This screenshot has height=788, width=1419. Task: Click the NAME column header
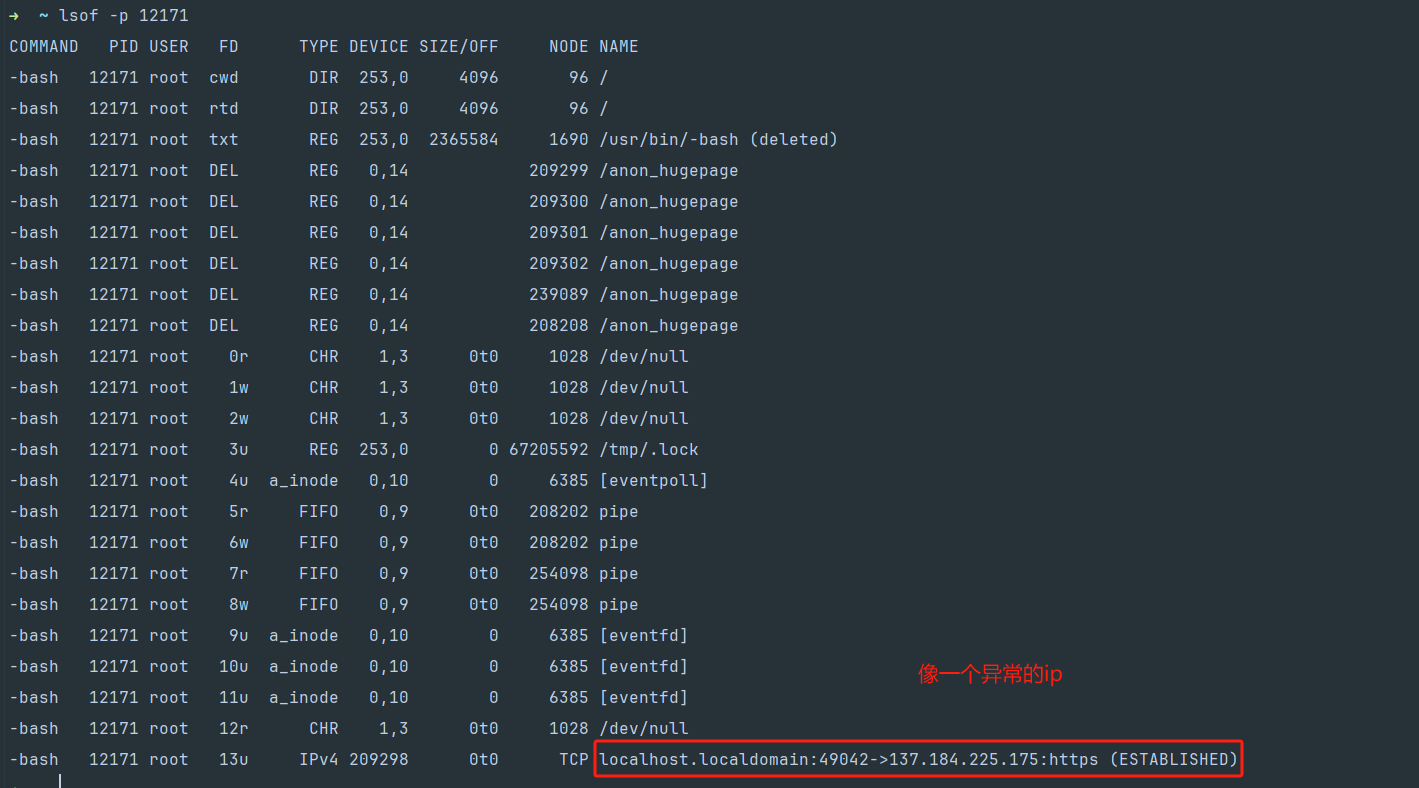[619, 47]
